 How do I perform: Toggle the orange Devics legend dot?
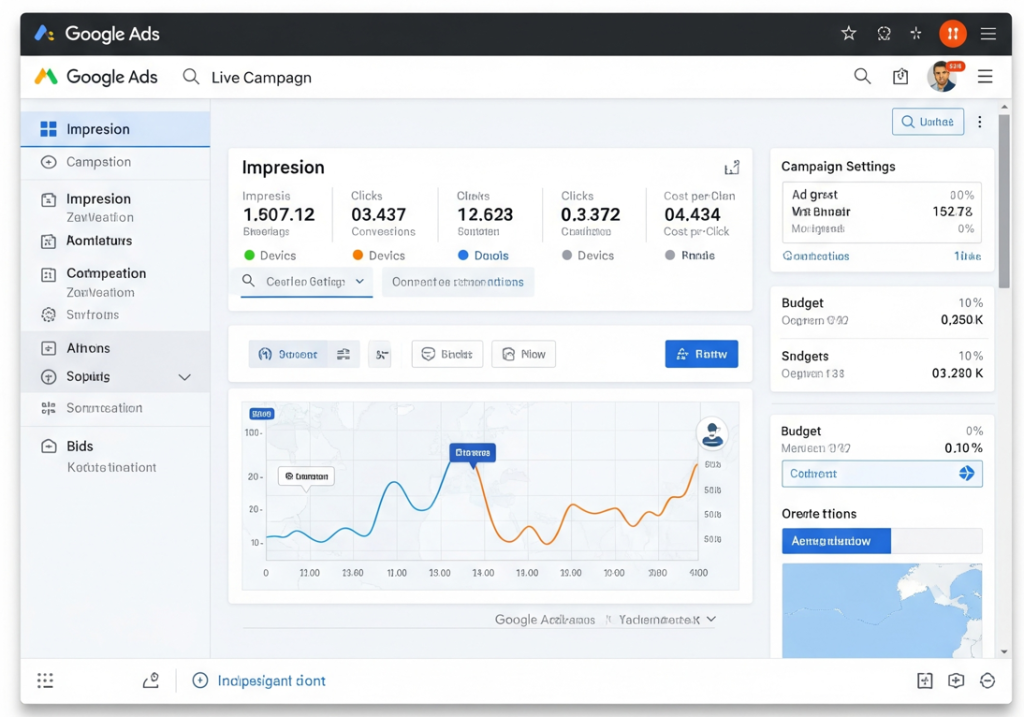[x=358, y=255]
